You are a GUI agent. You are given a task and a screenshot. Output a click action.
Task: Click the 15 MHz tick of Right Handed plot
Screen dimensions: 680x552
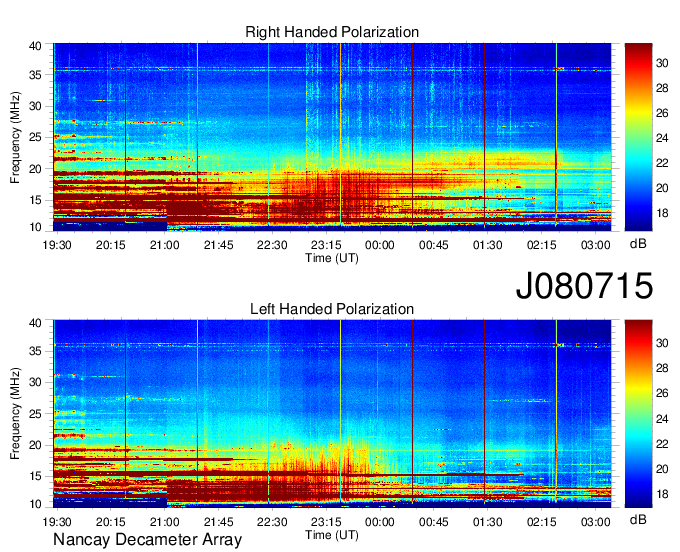click(35, 200)
